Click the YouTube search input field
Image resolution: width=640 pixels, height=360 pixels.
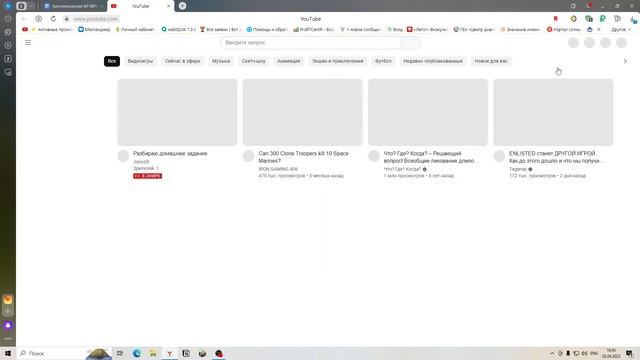[x=311, y=42]
